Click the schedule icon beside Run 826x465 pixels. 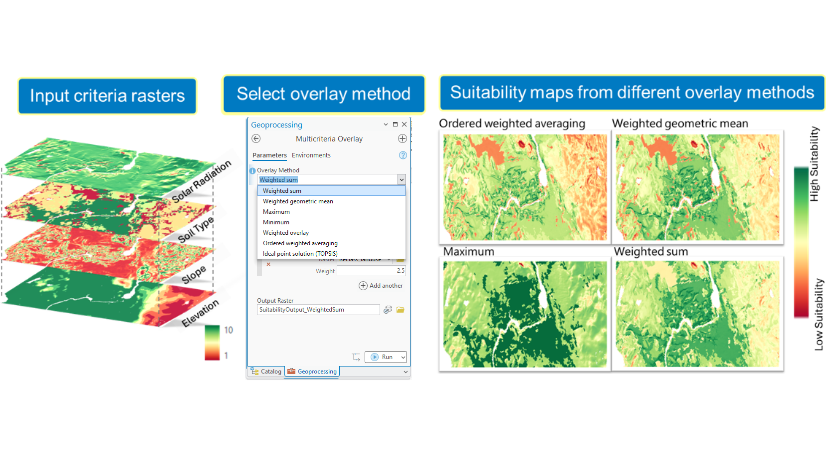[x=357, y=357]
